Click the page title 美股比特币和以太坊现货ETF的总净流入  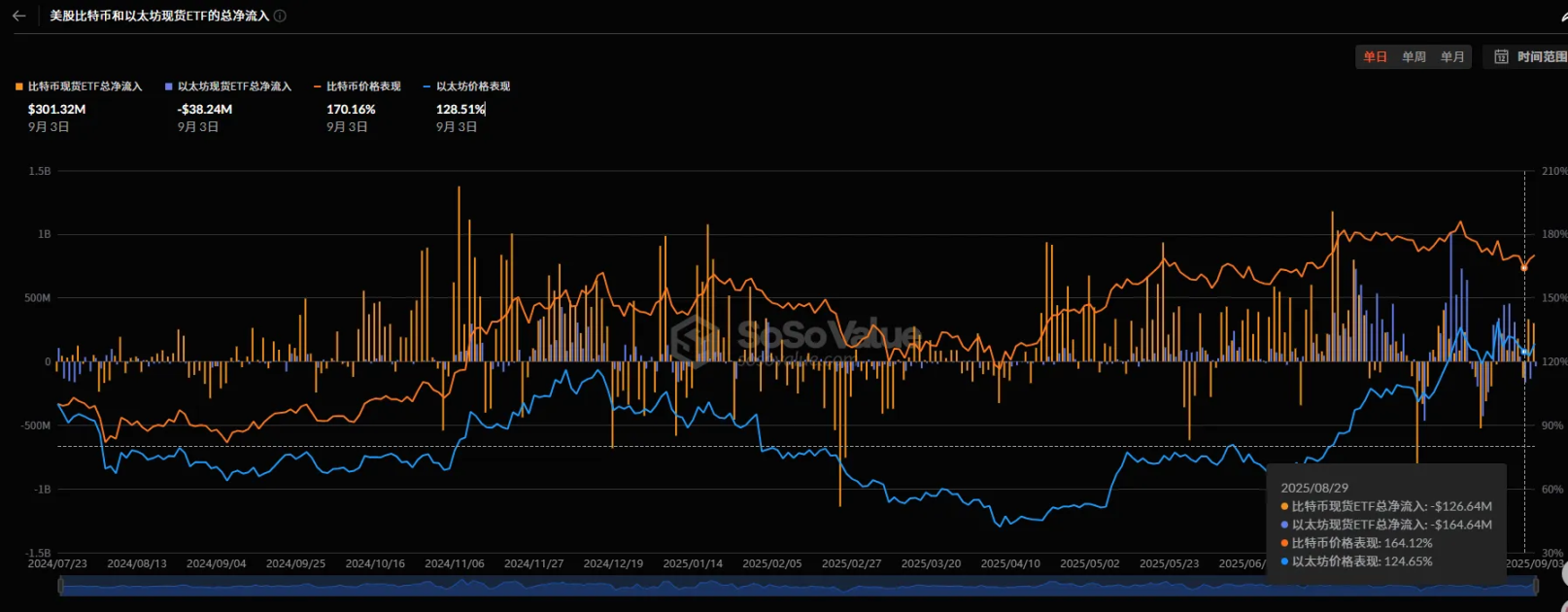coord(159,16)
